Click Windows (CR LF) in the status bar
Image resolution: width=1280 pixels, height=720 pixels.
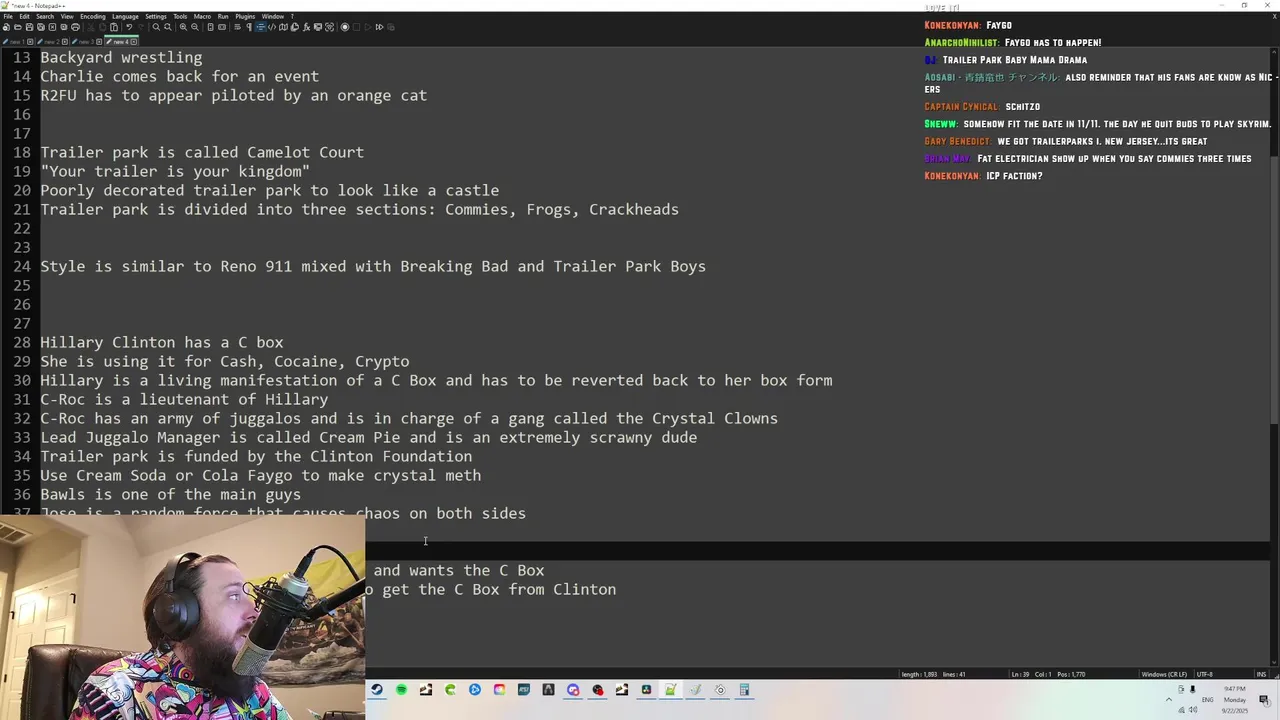tap(1164, 674)
